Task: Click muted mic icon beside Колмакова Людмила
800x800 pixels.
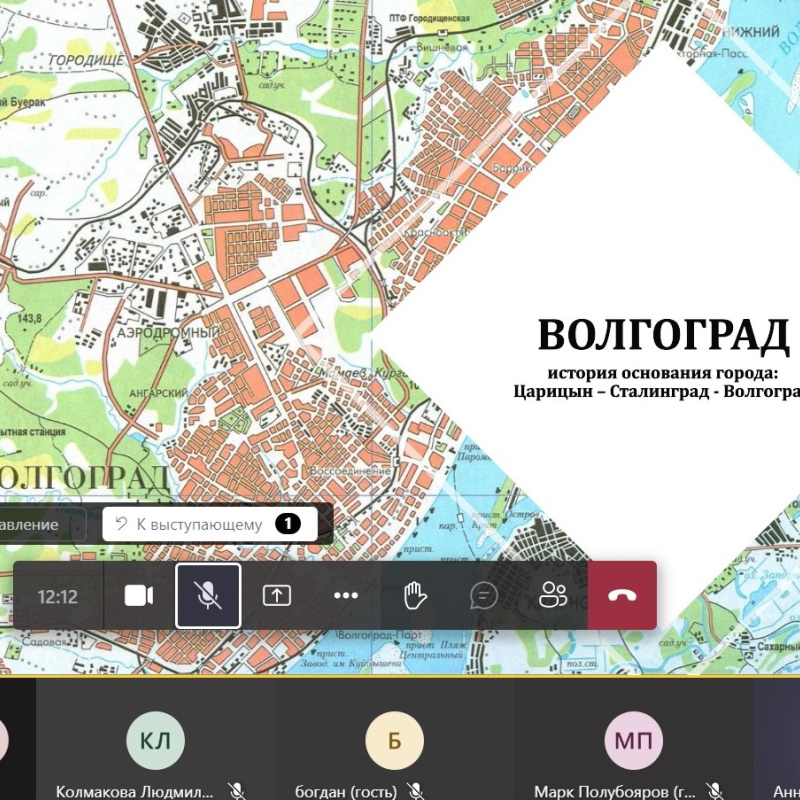Action: tap(237, 791)
